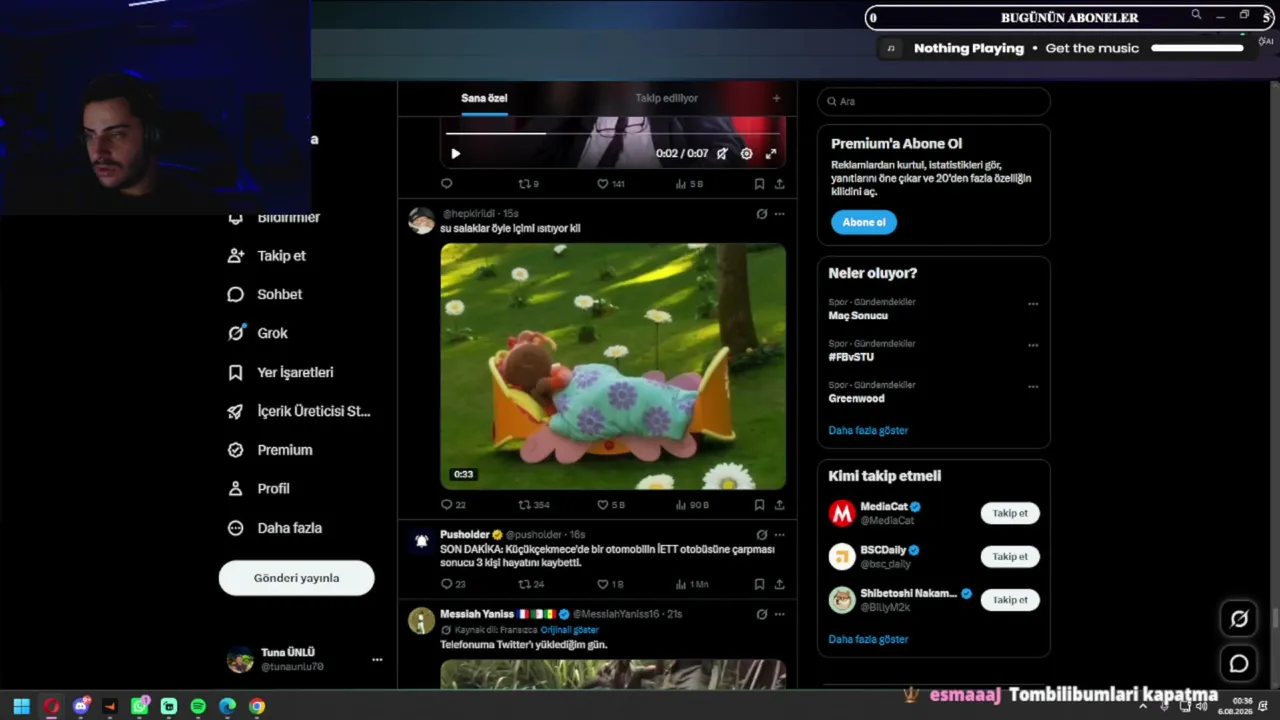Unmute the top video
The width and height of the screenshot is (1280, 720).
[x=722, y=154]
